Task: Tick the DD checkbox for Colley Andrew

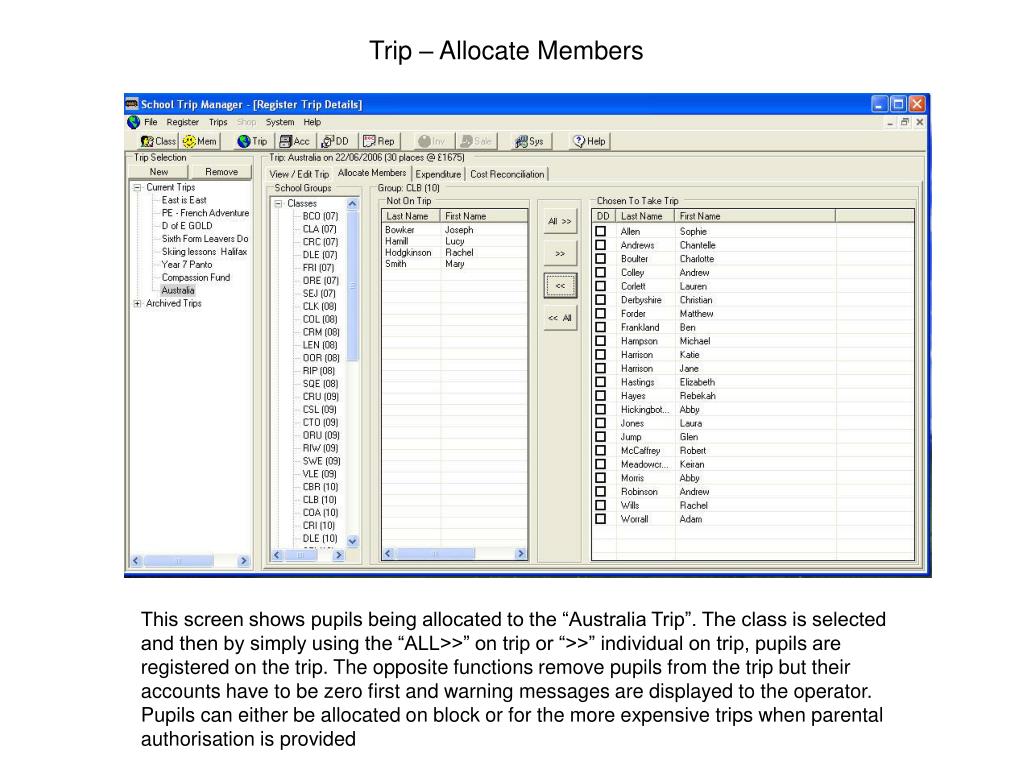Action: [x=601, y=272]
